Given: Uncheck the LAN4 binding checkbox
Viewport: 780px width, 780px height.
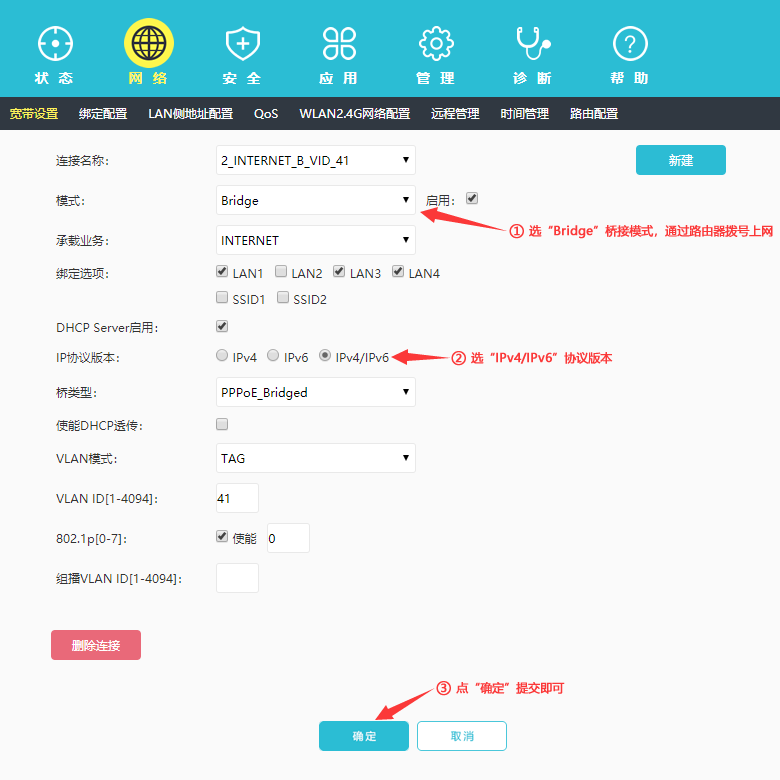Looking at the screenshot, I should coord(398,271).
